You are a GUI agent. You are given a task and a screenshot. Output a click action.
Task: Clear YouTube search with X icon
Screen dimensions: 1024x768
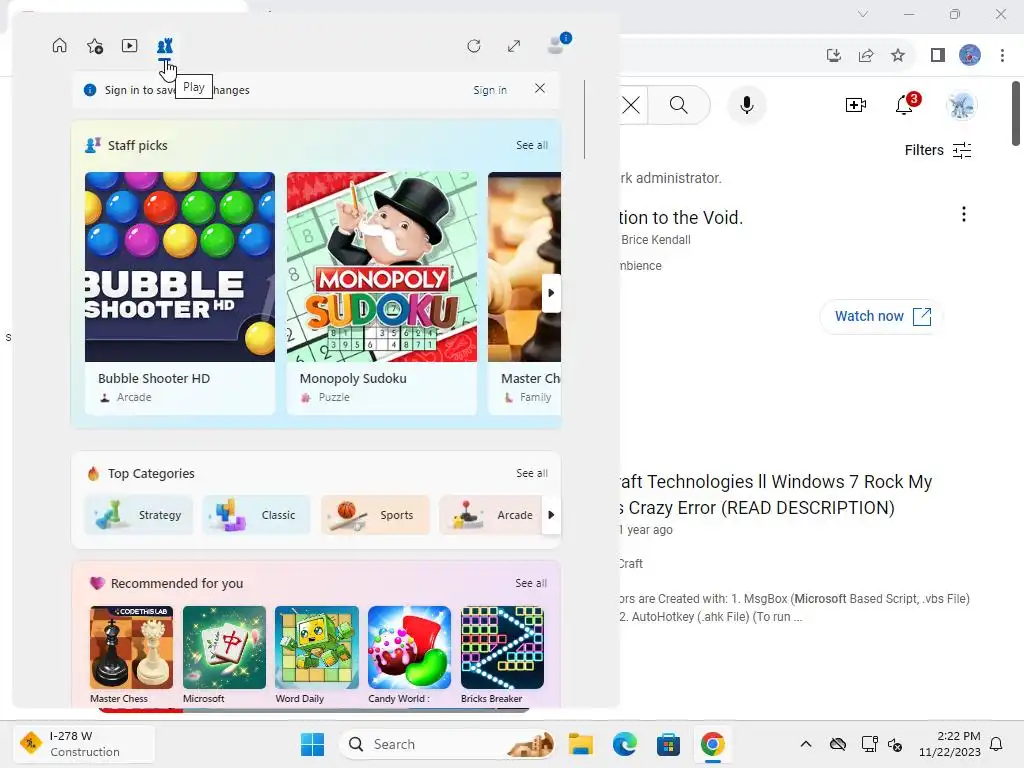[x=631, y=105]
